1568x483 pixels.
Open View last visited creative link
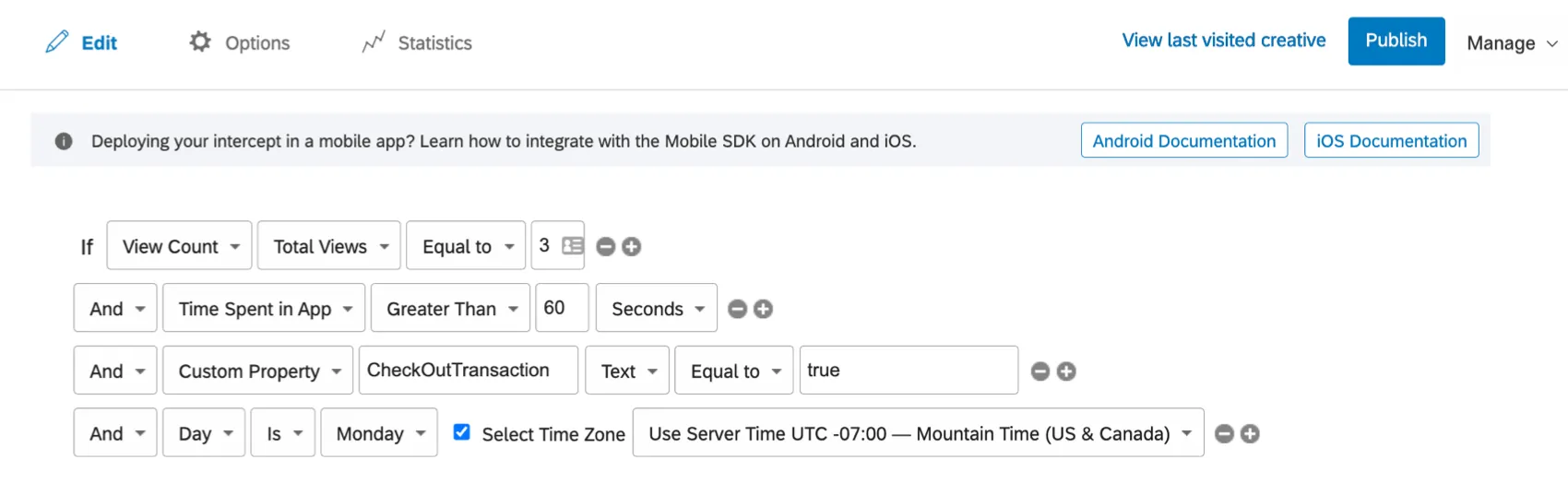point(1223,41)
